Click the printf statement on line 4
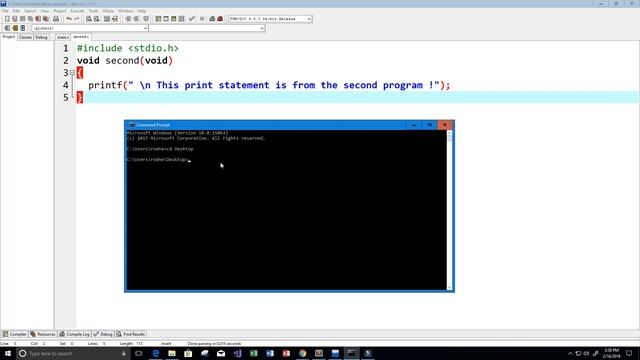640x360 pixels. 269,85
